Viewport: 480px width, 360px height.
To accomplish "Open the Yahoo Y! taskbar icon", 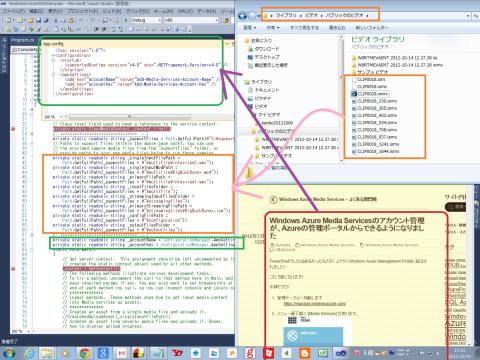I will (x=178, y=353).
